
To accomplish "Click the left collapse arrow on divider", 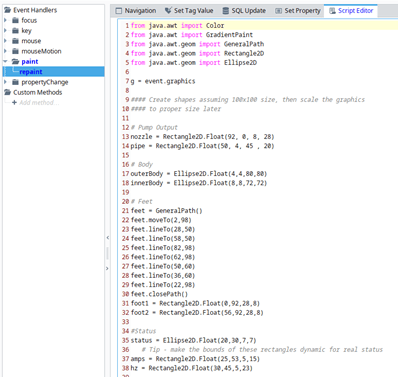I will click(107, 238).
